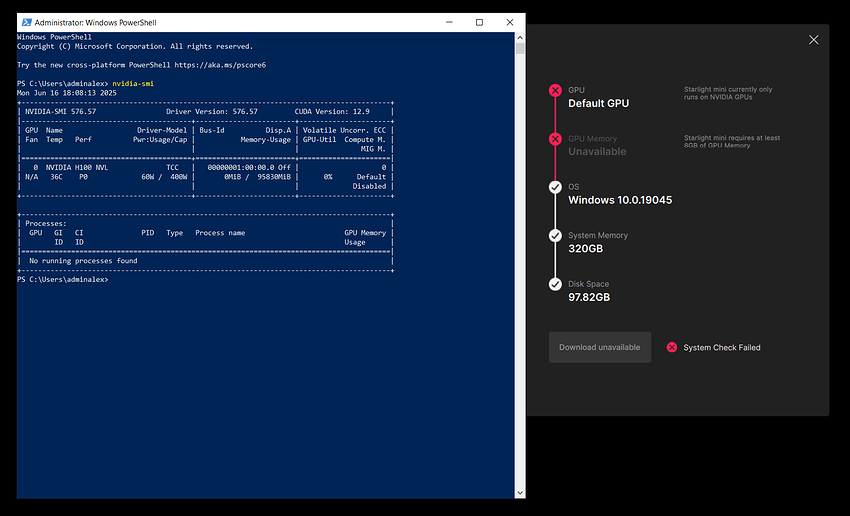Click the PowerShell window title text
The image size is (850, 516).
point(95,23)
